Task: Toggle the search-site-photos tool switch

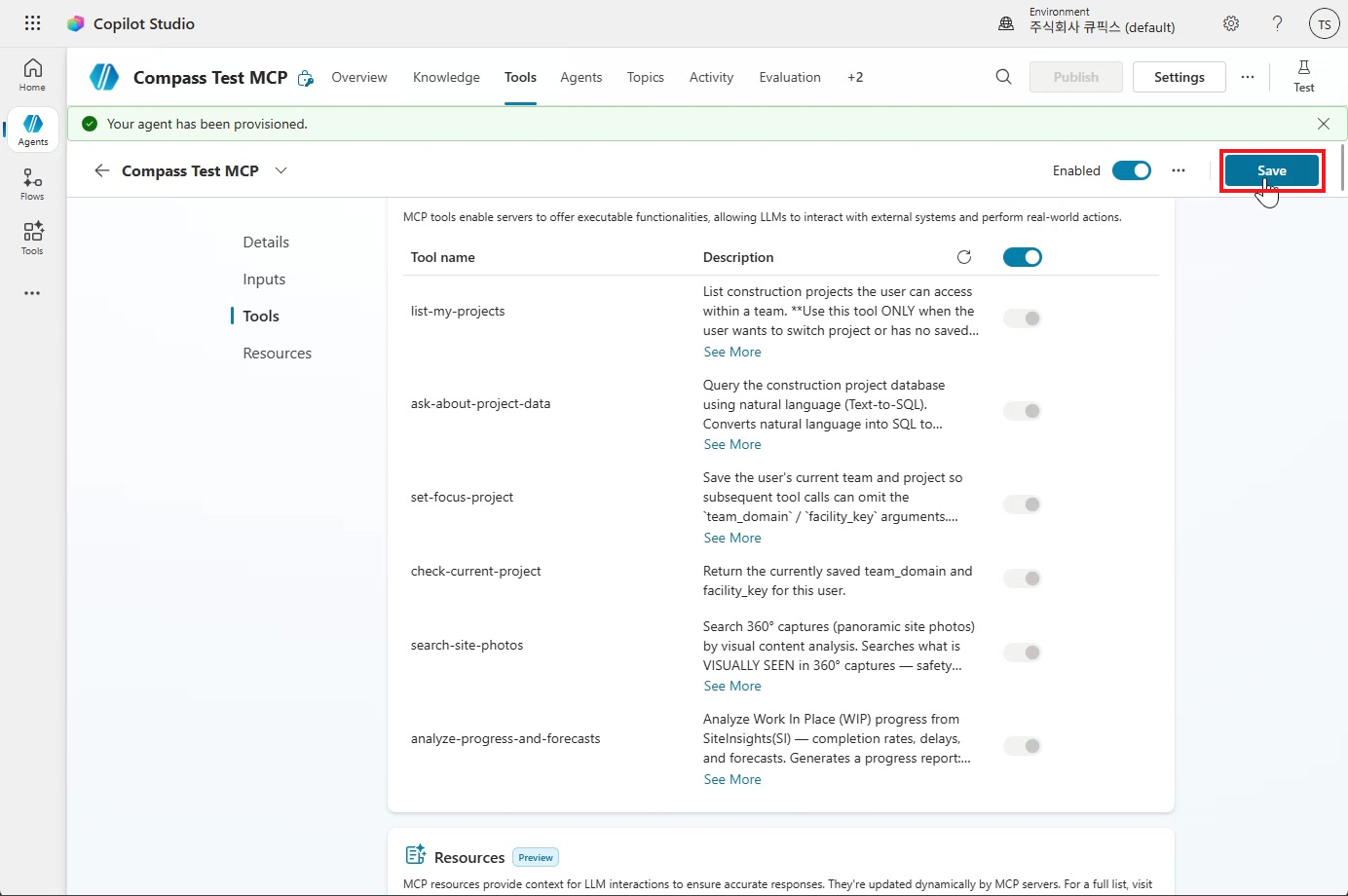Action: click(1023, 653)
